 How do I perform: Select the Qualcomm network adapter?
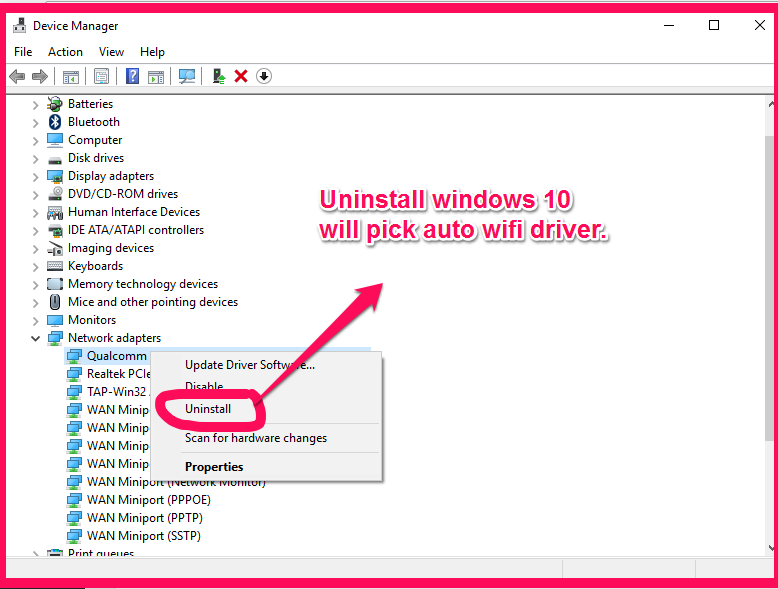tap(117, 356)
